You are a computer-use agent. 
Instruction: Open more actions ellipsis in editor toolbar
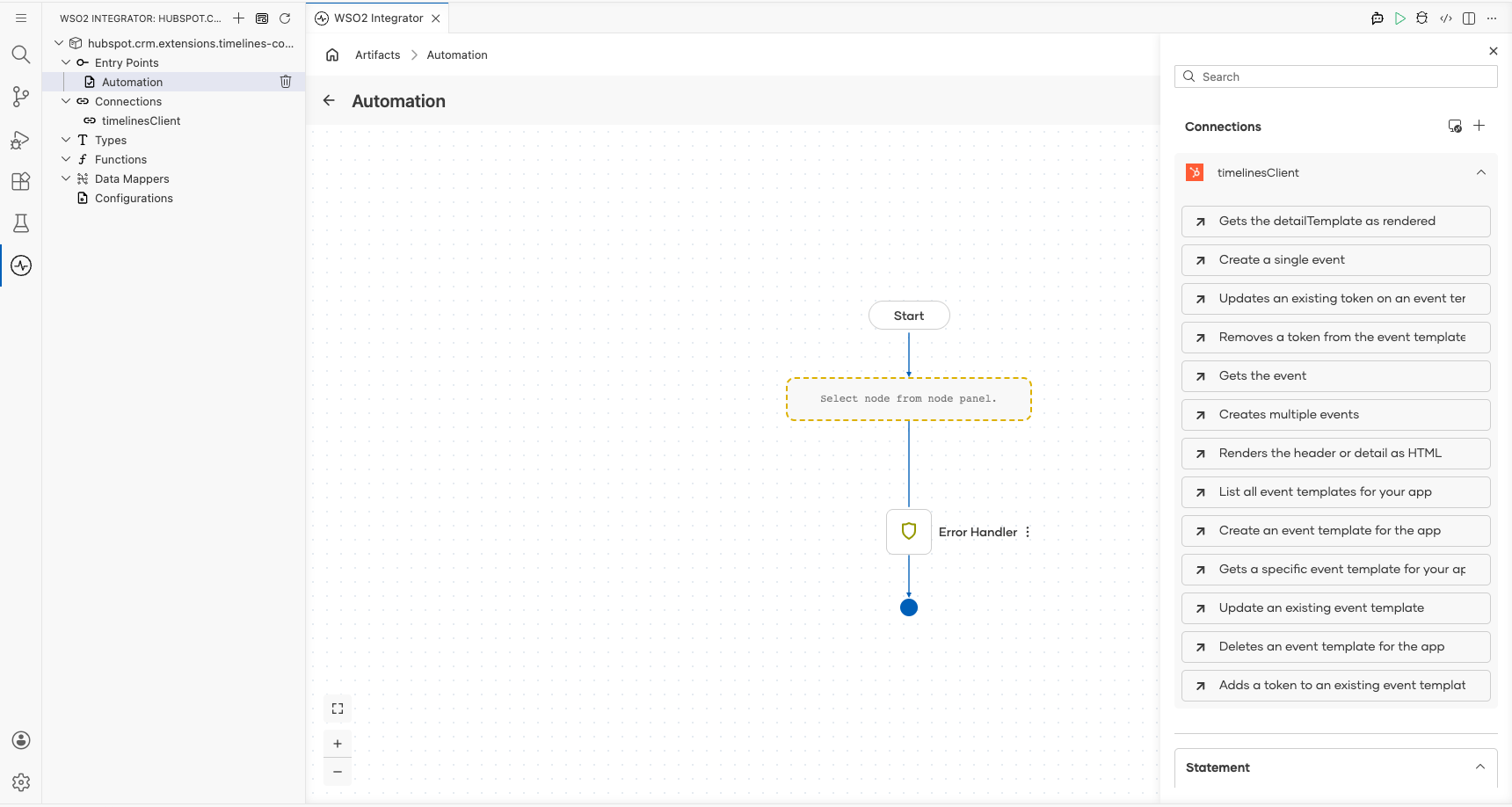click(x=1492, y=18)
